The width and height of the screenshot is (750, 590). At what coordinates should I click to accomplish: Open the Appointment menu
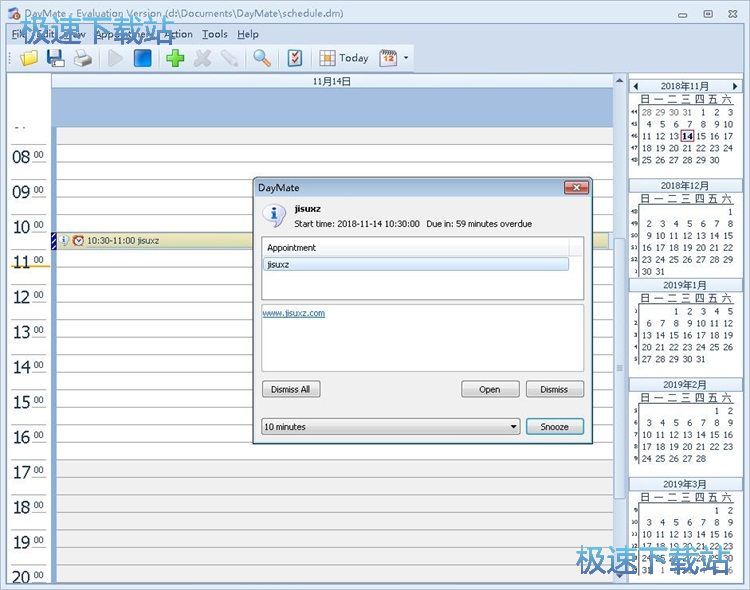(124, 34)
